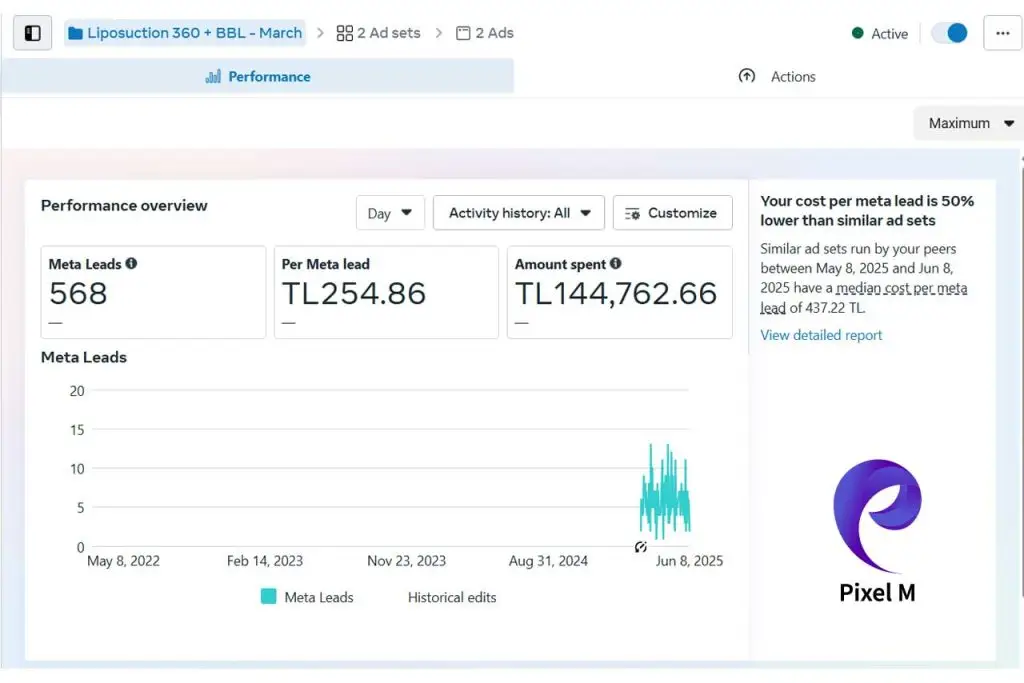
Task: Toggle the campaign Active switch off
Action: click(948, 32)
